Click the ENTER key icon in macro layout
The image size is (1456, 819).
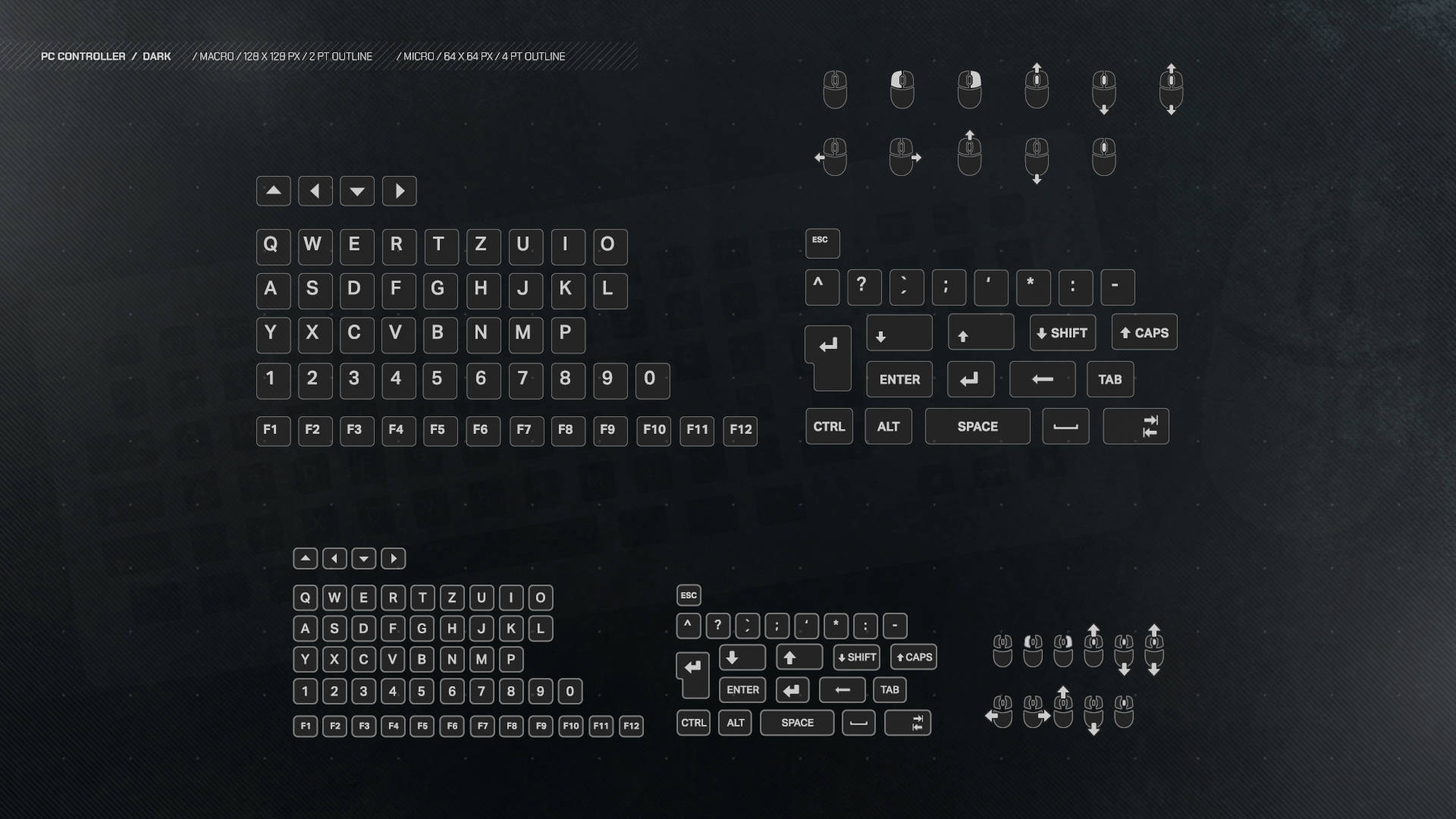tap(899, 379)
